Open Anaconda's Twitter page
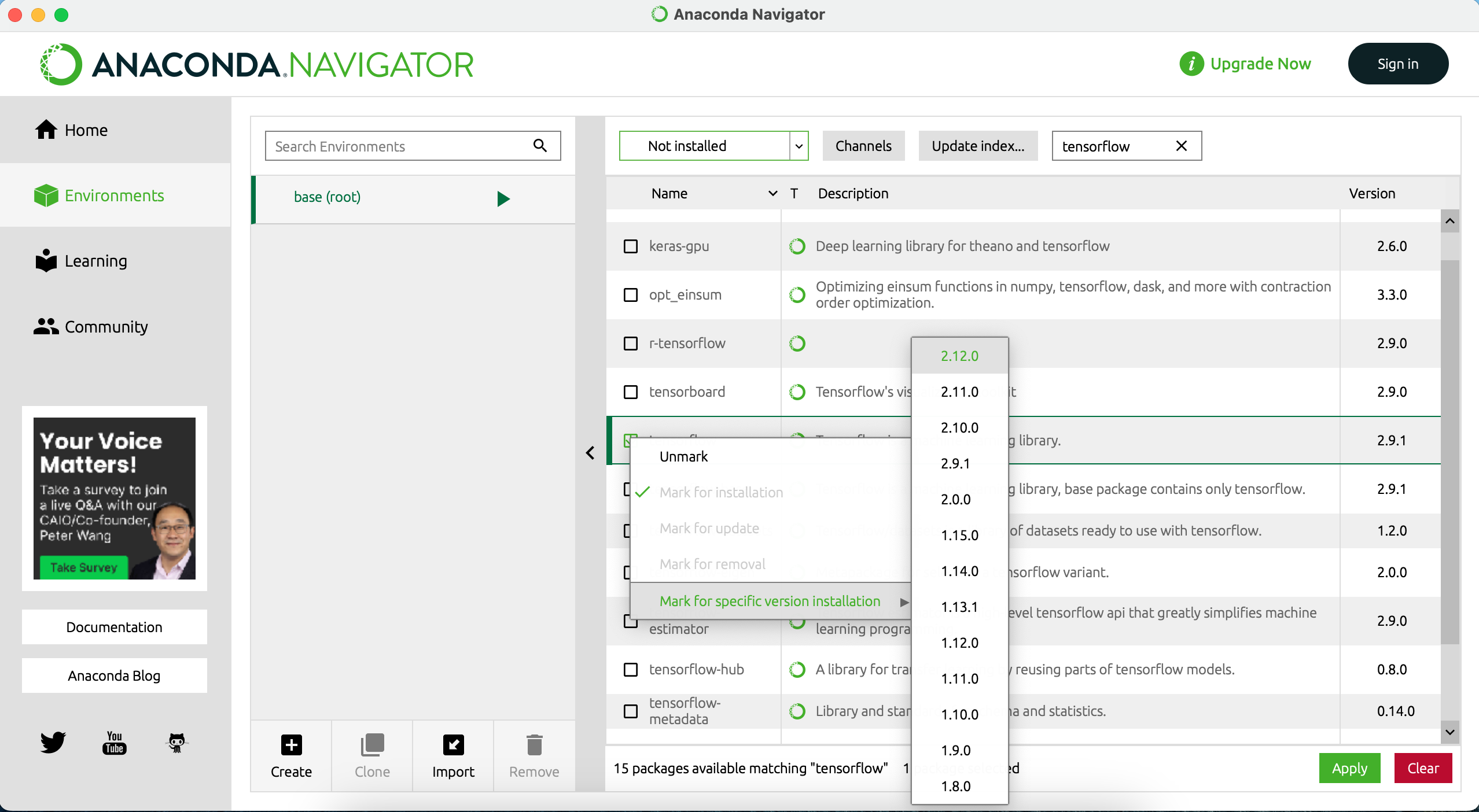The height and width of the screenshot is (812, 1479). 53,742
